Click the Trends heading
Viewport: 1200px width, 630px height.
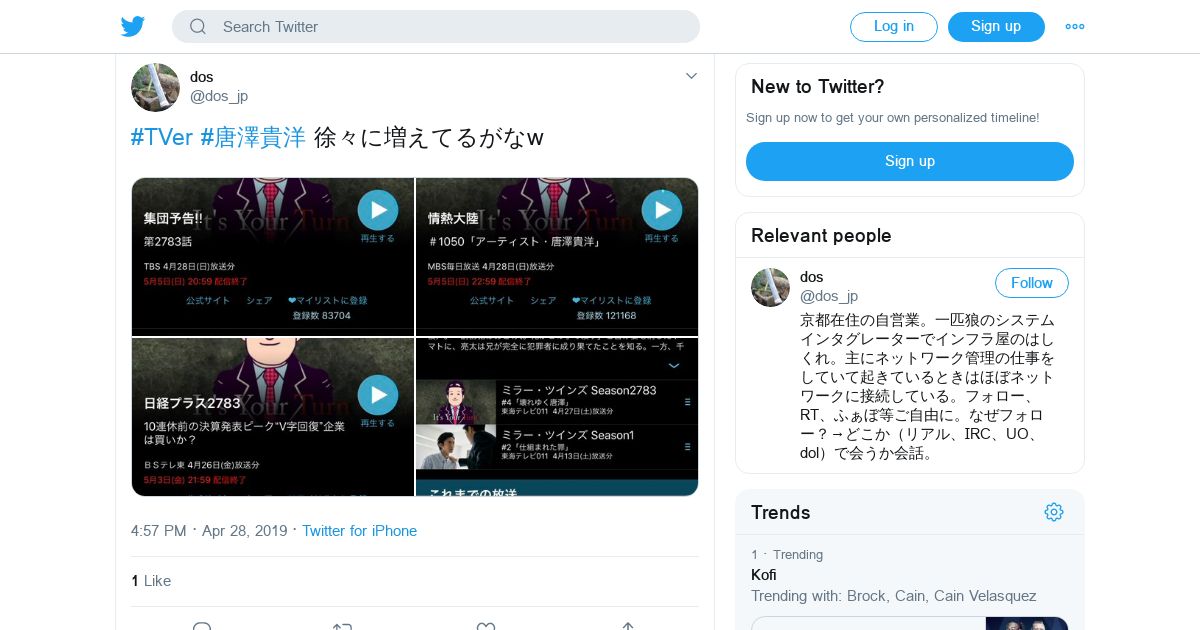781,513
